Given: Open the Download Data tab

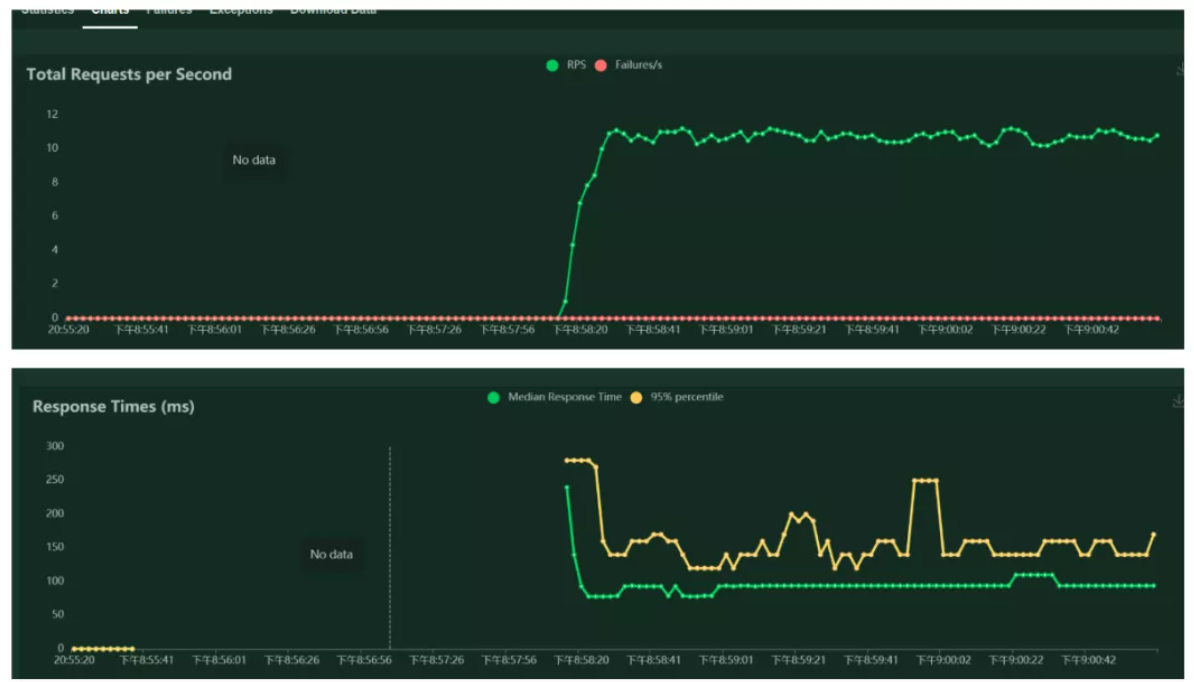Looking at the screenshot, I should pyautogui.click(x=333, y=11).
